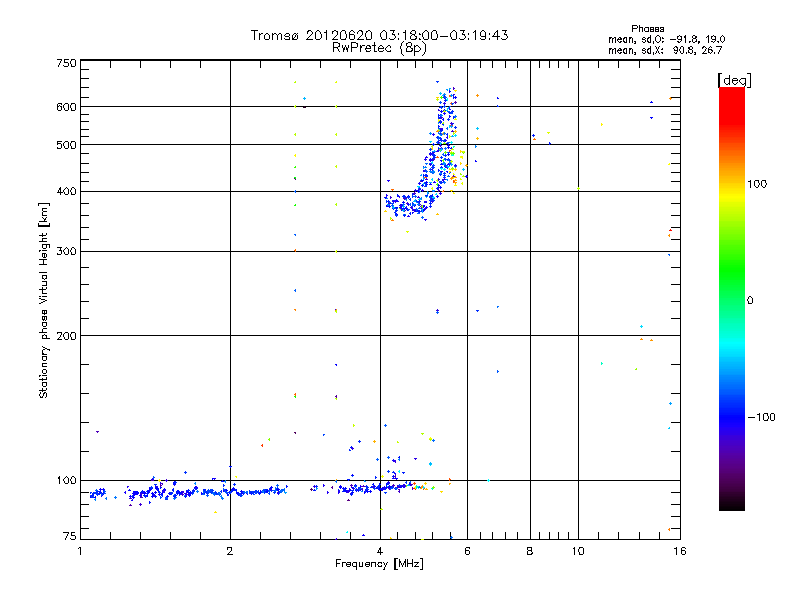Click the colorbar tick label '100'
The image size is (800, 600).
coord(757,184)
